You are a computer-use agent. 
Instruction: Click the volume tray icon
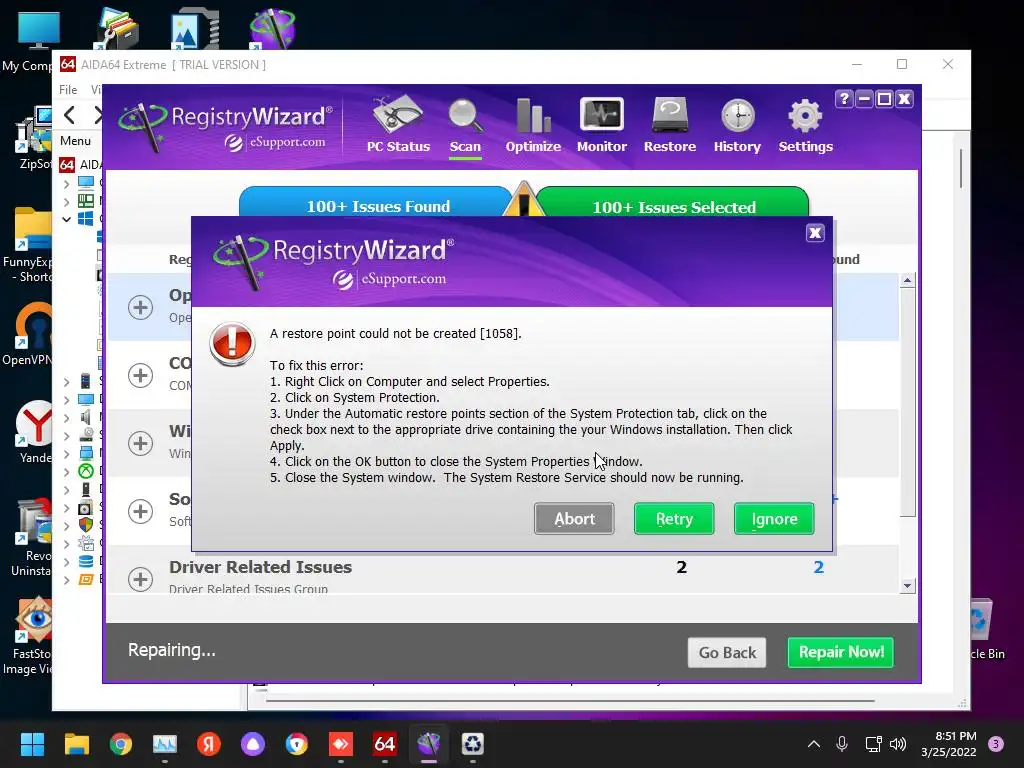898,744
